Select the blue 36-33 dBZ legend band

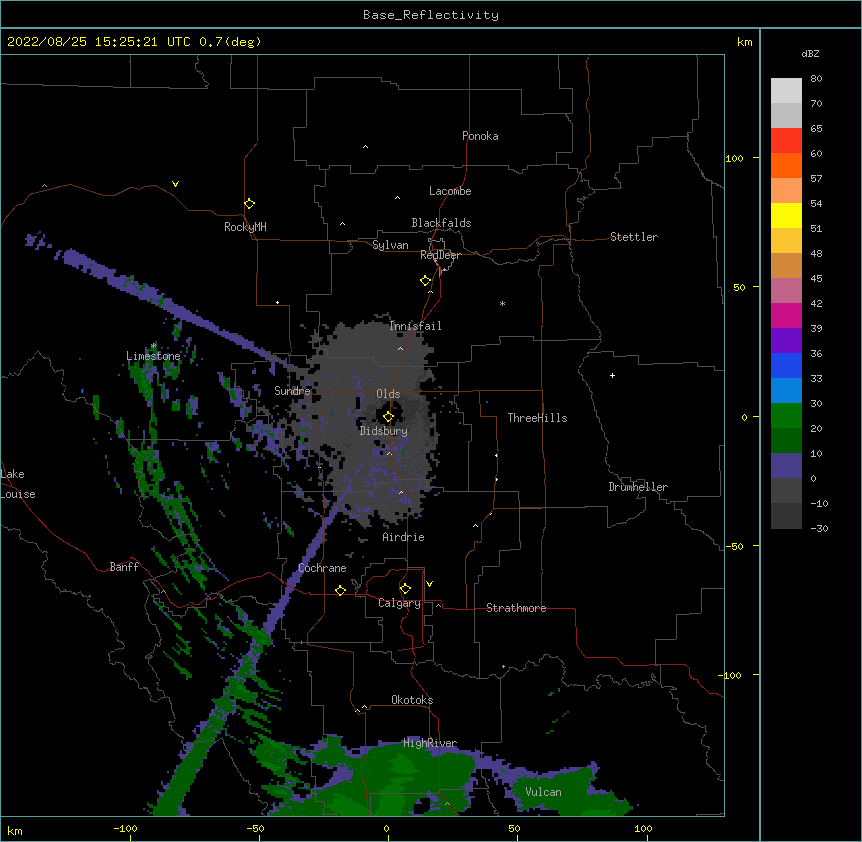coord(786,366)
